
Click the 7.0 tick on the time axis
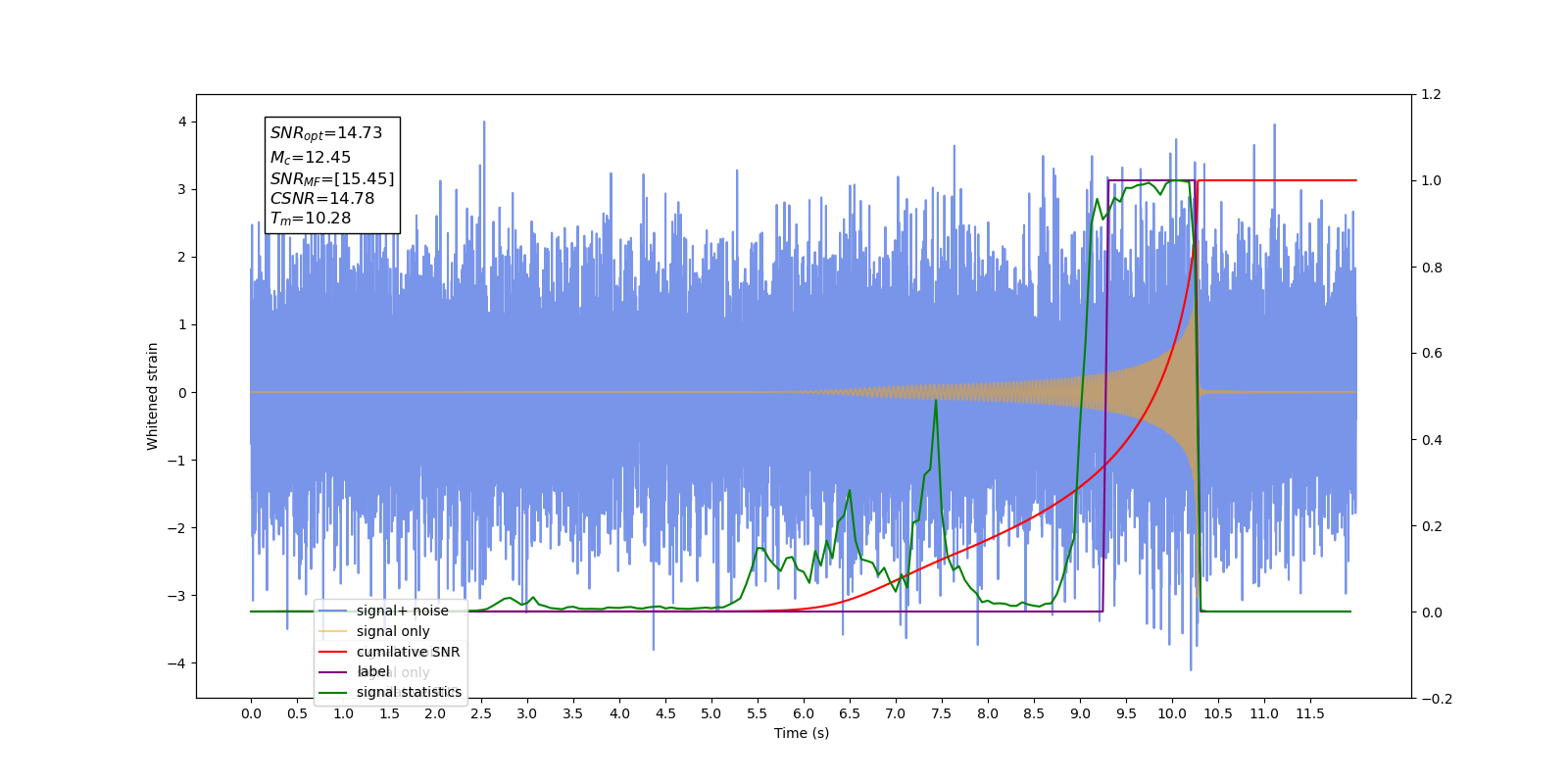(x=896, y=713)
